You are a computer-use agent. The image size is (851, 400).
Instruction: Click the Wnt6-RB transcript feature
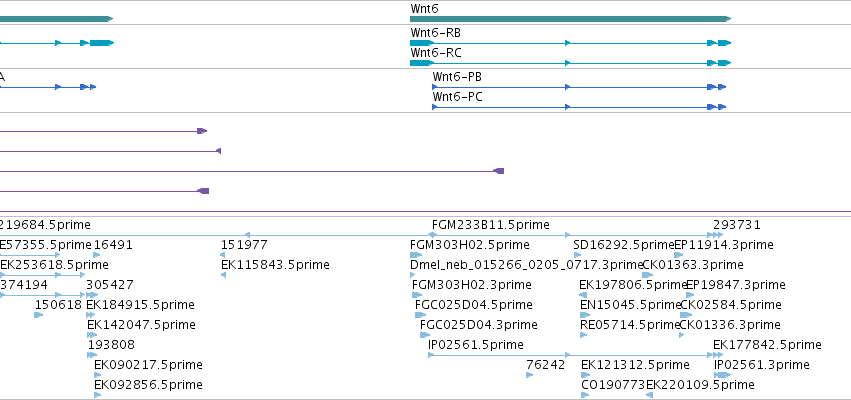(570, 43)
